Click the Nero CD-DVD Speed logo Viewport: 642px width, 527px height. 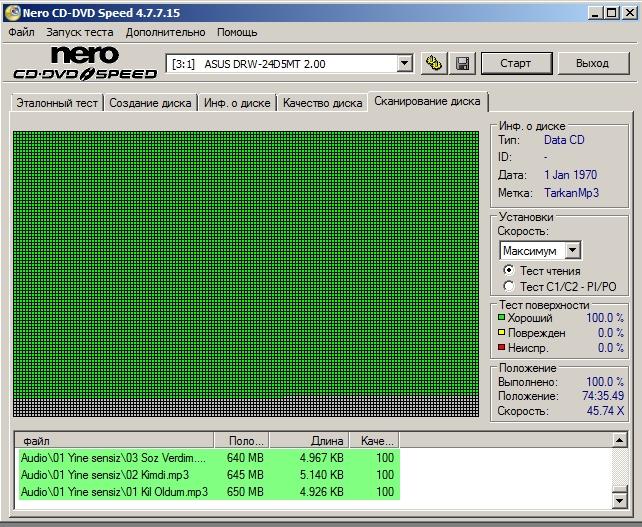[84, 63]
